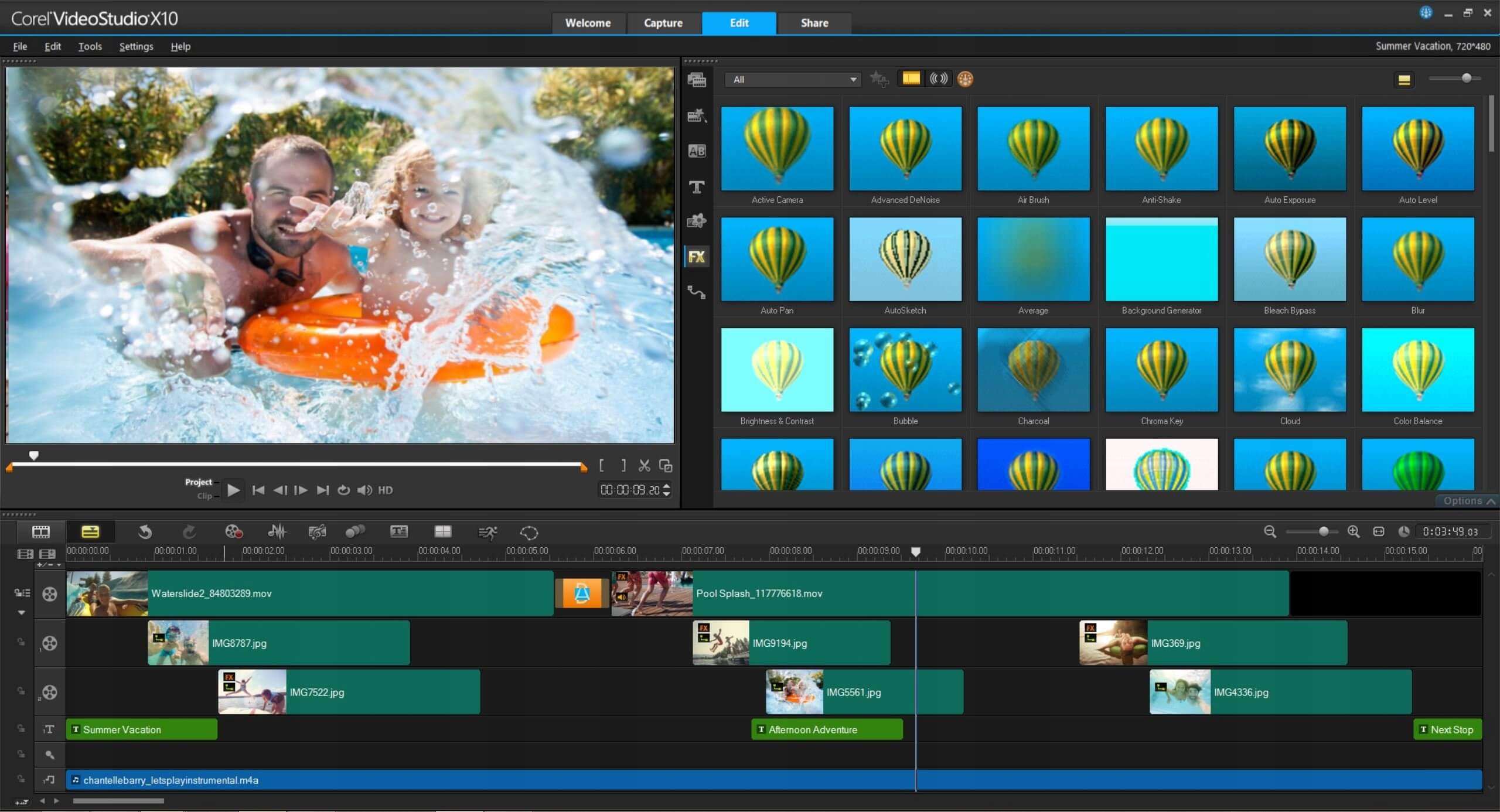Open the Transition library icon

[697, 151]
